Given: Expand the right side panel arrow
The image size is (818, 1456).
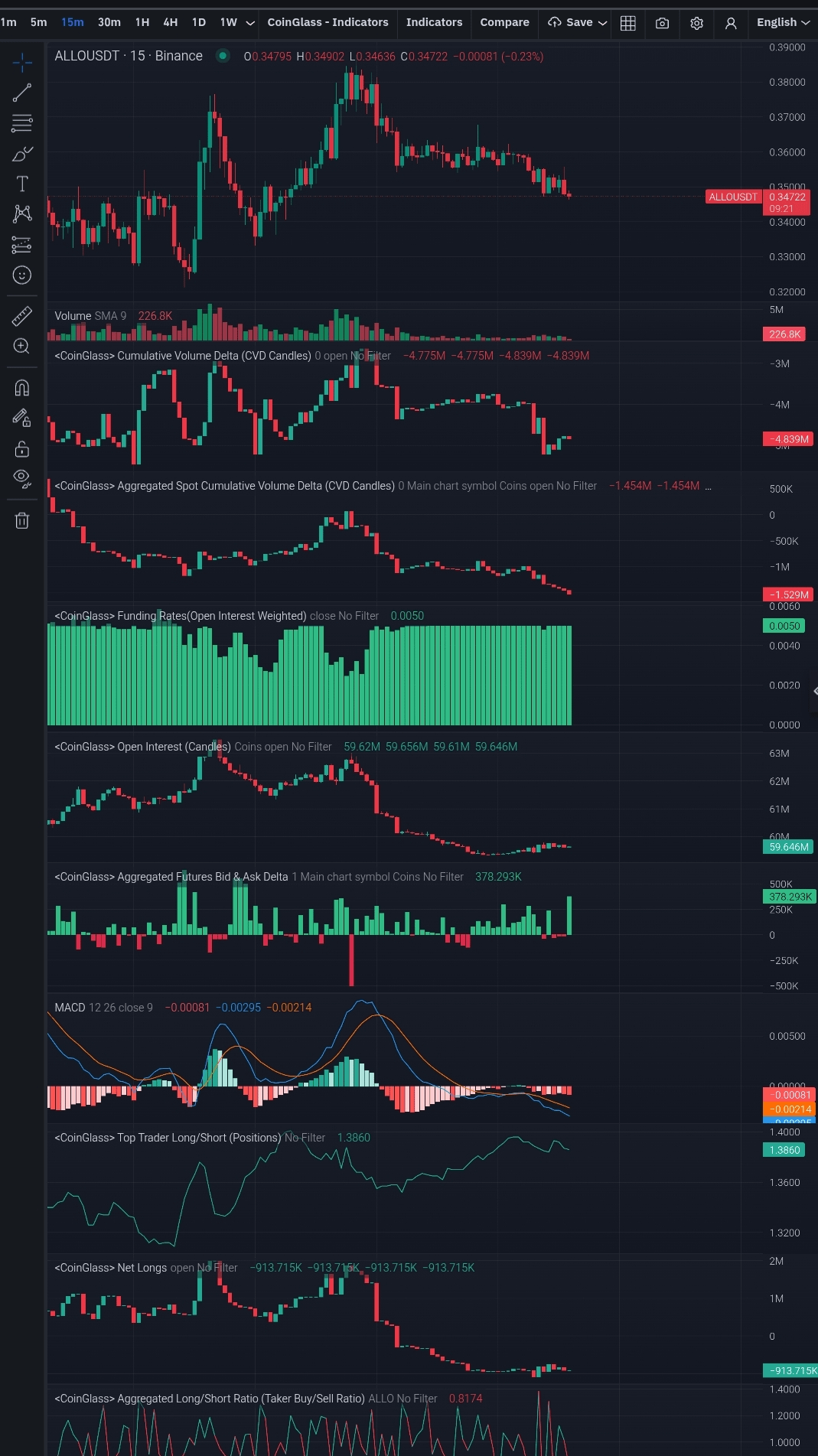Looking at the screenshot, I should (x=814, y=691).
